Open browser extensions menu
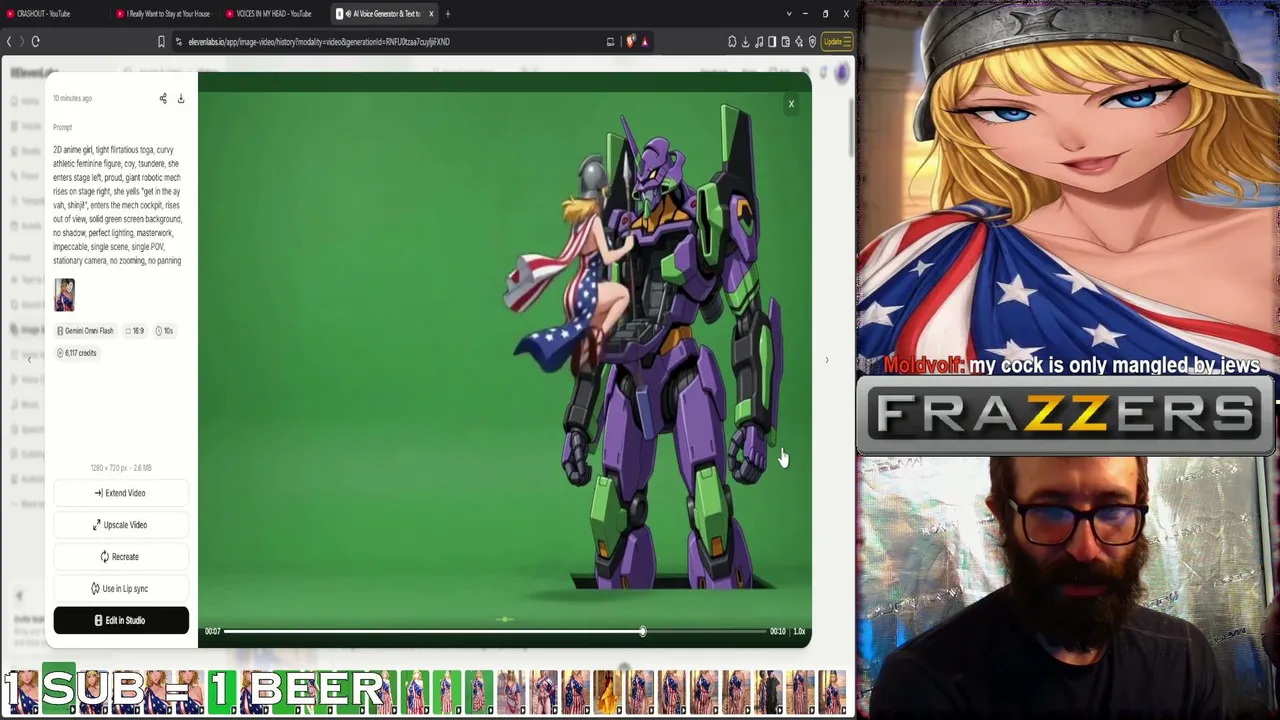This screenshot has width=1280, height=720. [x=732, y=42]
